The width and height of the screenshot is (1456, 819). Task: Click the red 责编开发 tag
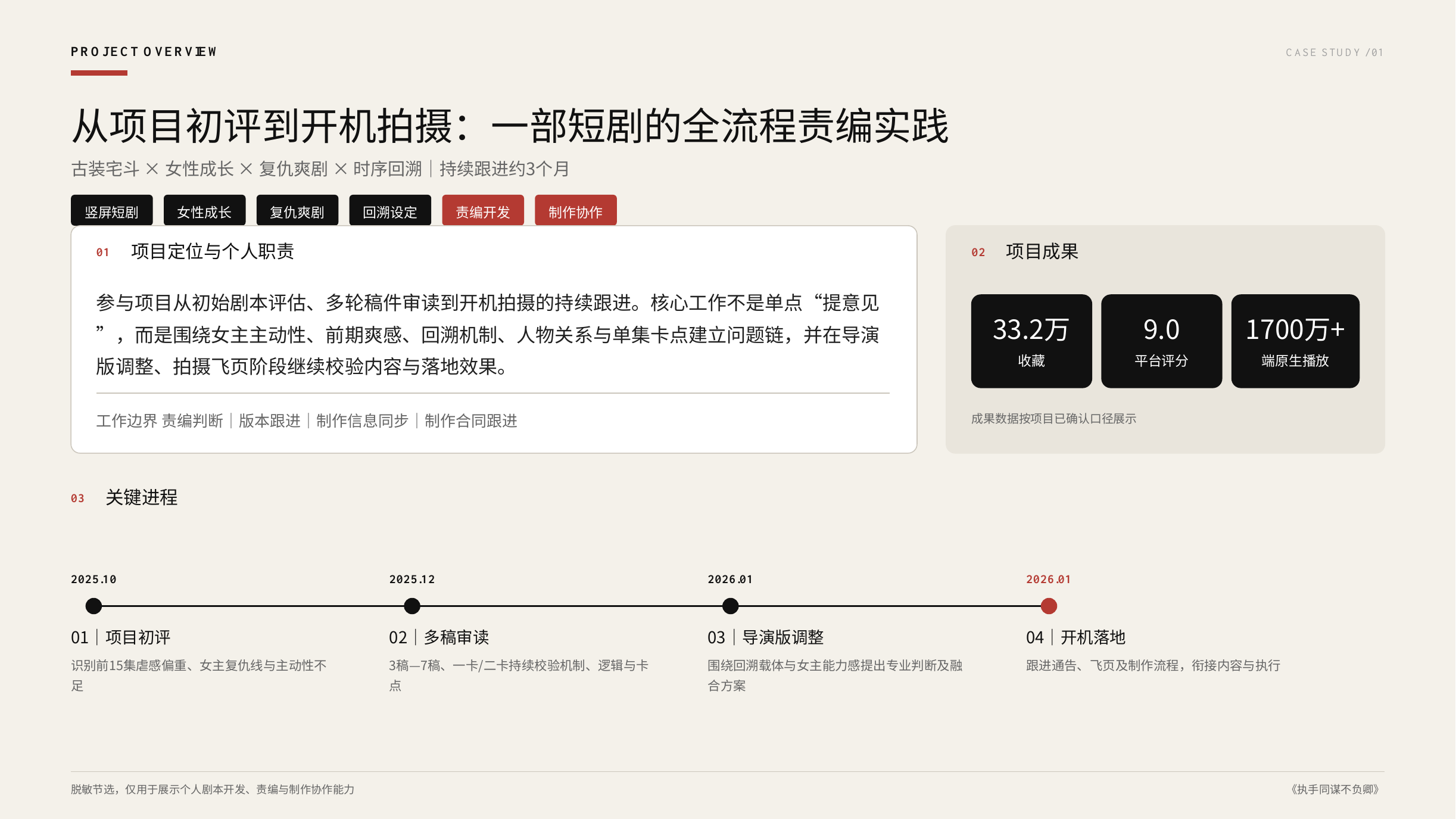(483, 211)
